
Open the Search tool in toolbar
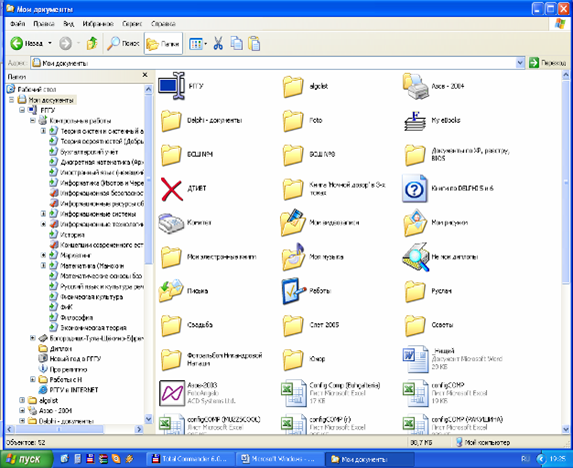123,43
